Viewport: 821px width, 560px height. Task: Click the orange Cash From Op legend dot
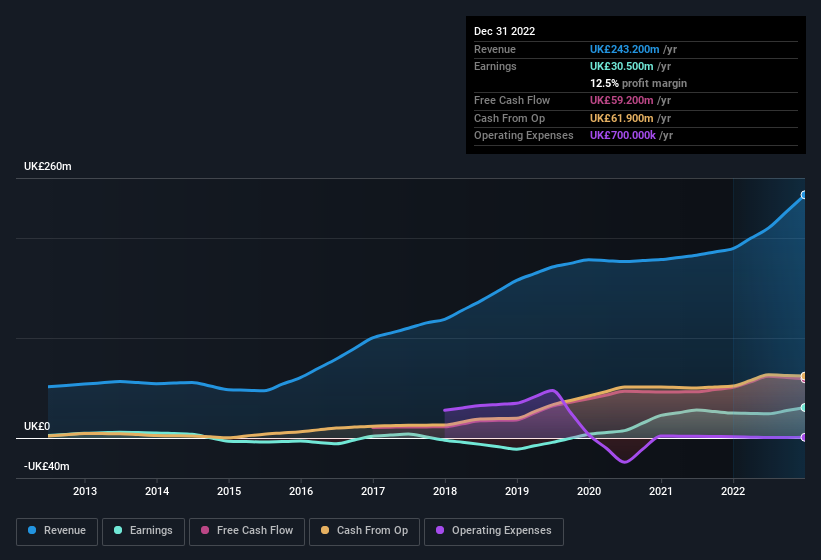click(x=326, y=531)
